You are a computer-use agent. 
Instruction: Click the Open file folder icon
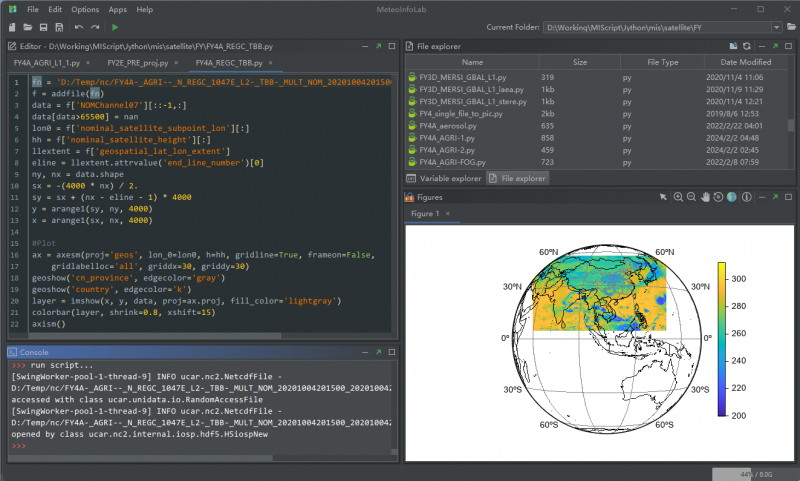point(28,27)
